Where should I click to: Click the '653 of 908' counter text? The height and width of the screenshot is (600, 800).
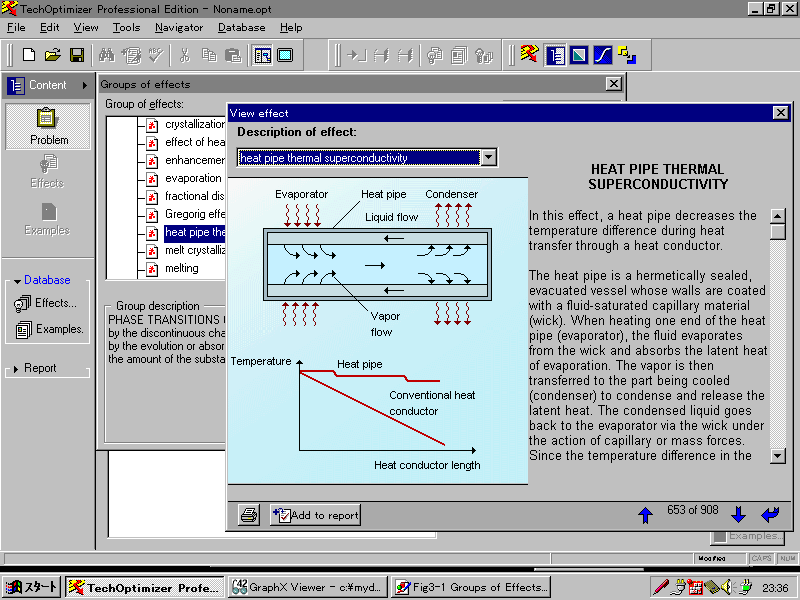click(692, 510)
